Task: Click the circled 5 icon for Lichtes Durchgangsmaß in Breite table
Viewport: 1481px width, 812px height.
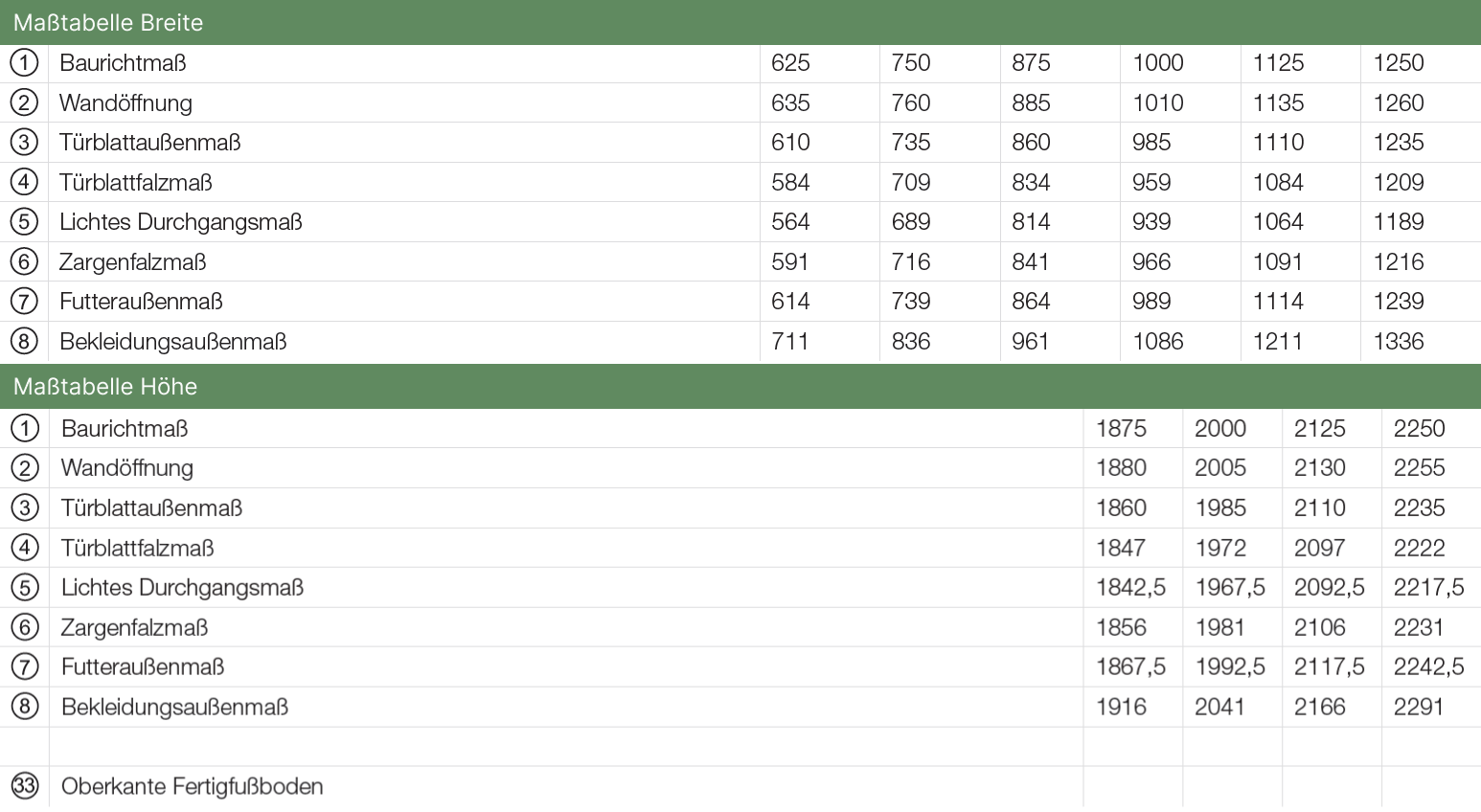Action: (24, 222)
